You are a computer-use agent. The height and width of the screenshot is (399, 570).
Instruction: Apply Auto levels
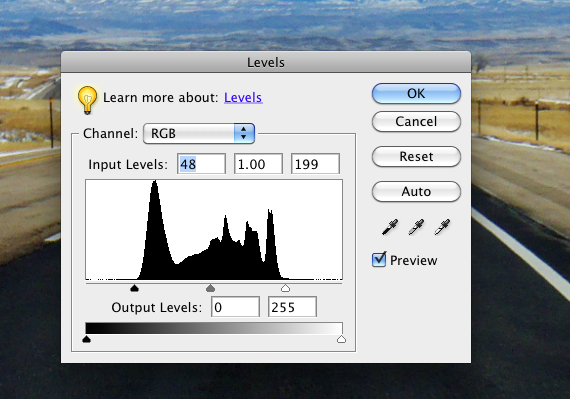[x=416, y=192]
